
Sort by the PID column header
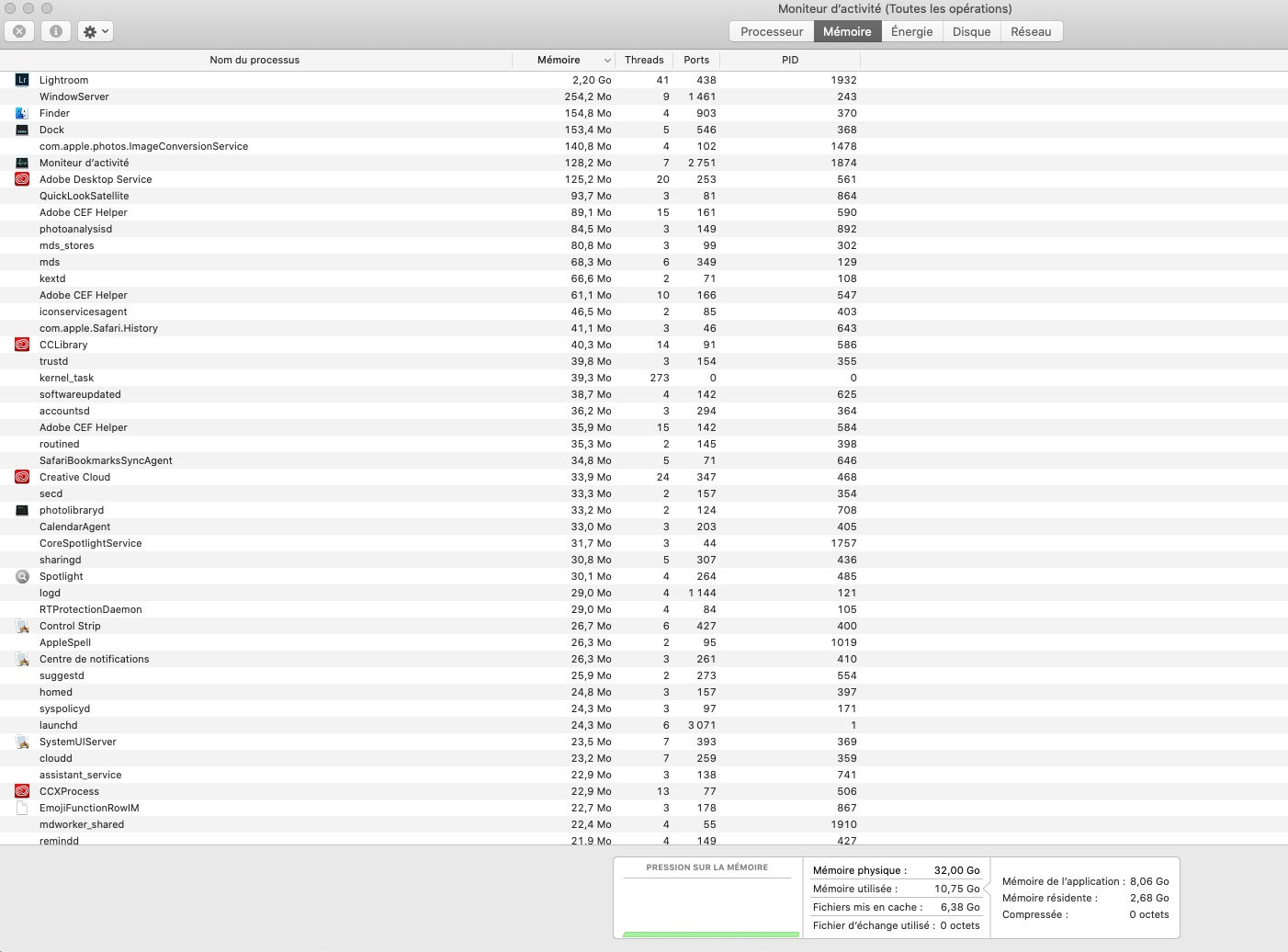(790, 60)
